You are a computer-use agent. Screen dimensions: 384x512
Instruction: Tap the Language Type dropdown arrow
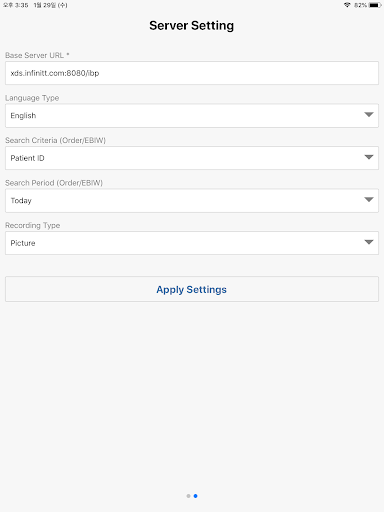pyautogui.click(x=369, y=115)
